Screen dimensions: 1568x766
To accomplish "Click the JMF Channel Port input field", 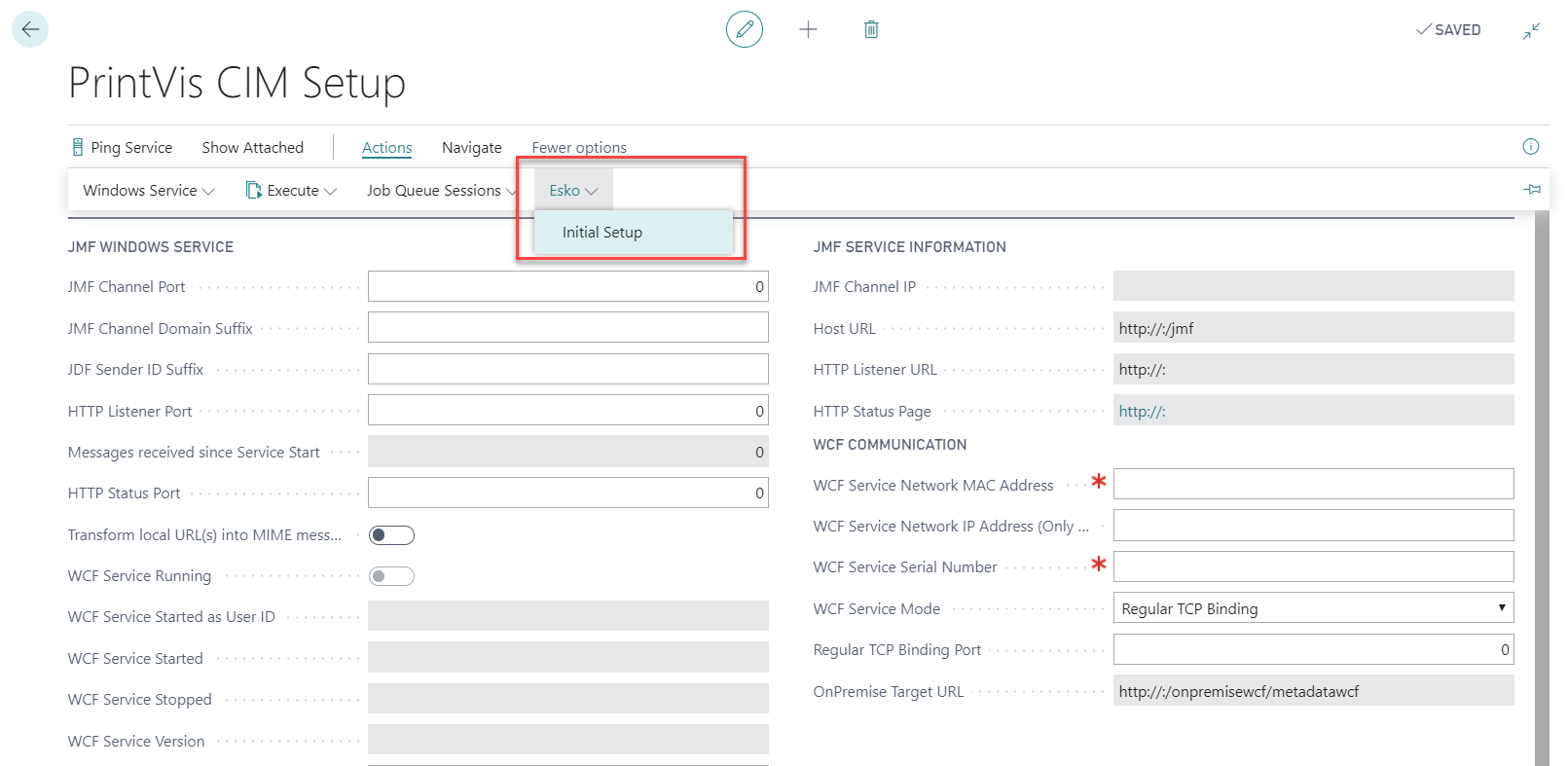I will [x=567, y=287].
